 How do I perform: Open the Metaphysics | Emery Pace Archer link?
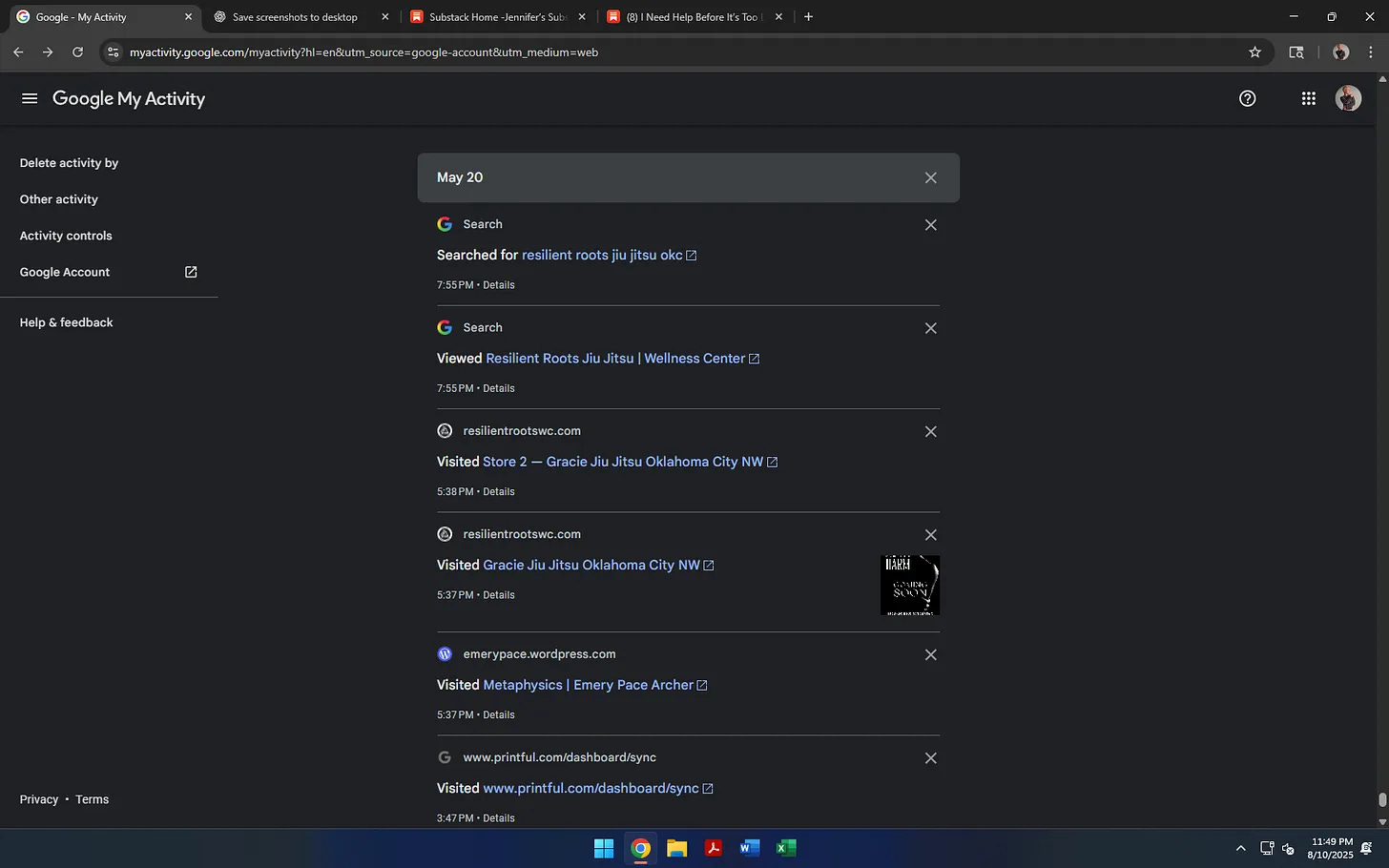click(588, 685)
